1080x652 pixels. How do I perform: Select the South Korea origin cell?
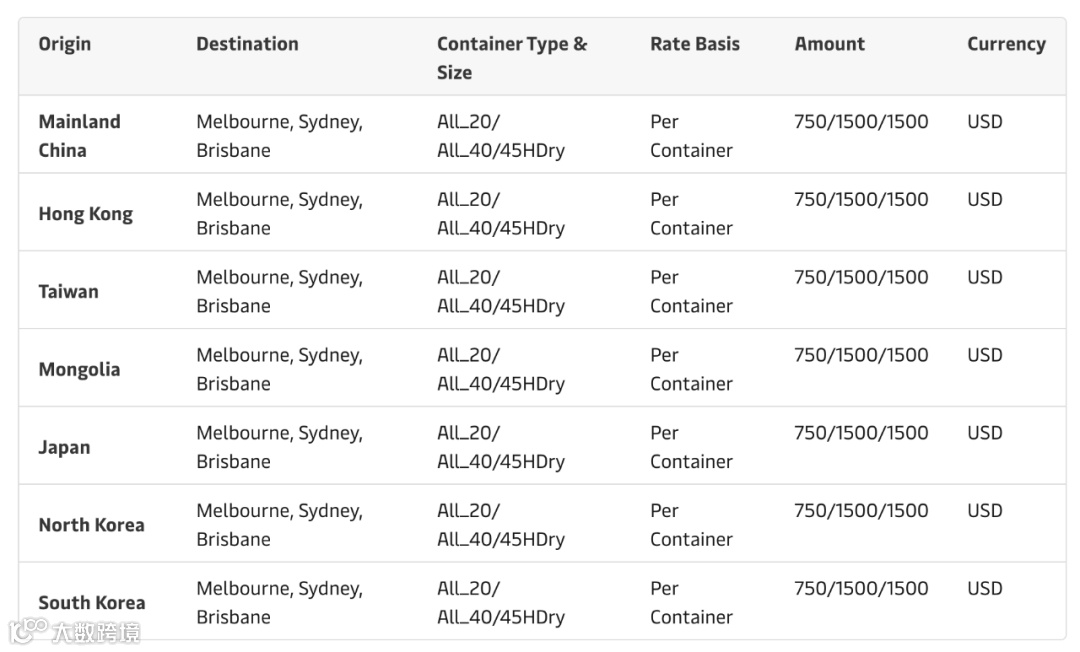tap(92, 602)
